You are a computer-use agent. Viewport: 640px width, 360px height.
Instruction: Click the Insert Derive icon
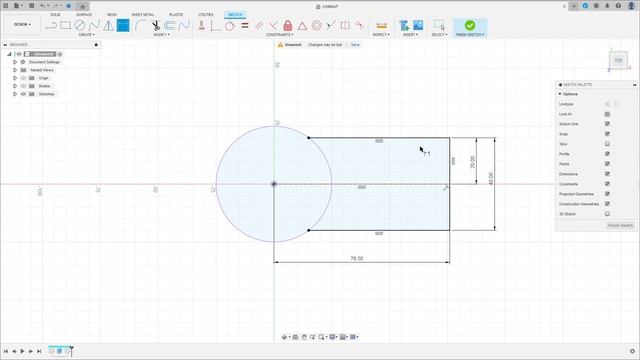click(404, 25)
